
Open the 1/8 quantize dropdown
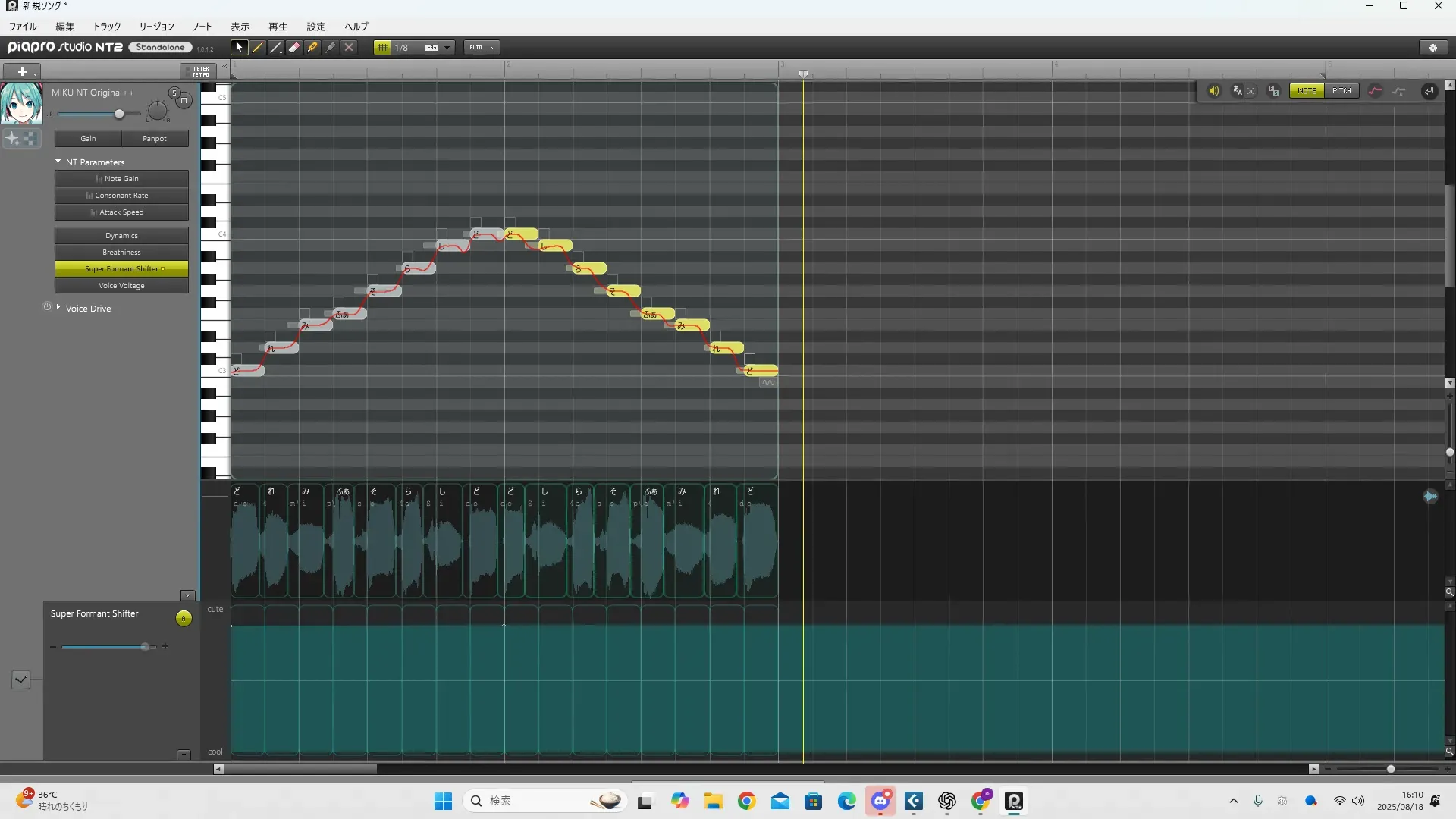447,47
